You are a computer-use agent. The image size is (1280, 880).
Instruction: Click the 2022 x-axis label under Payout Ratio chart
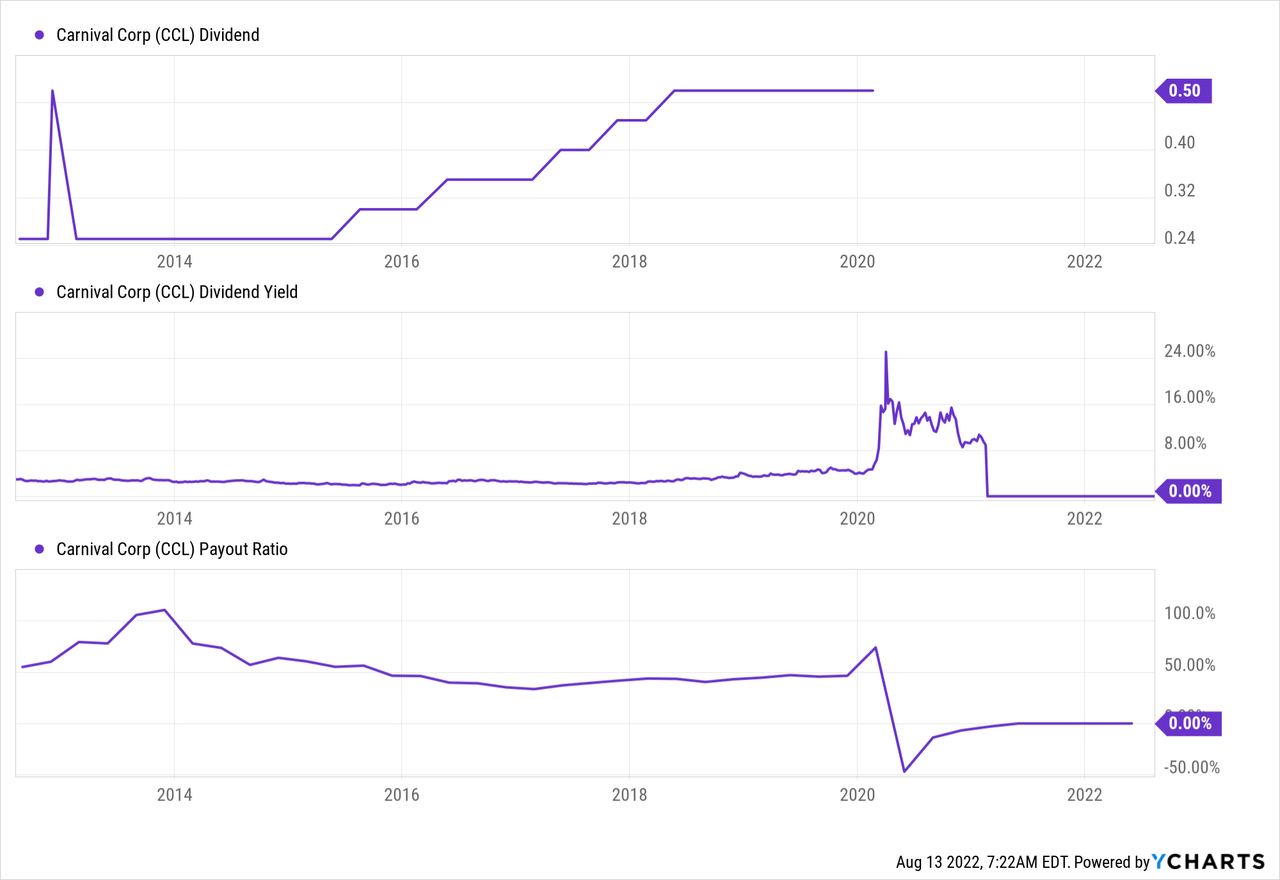point(1085,794)
